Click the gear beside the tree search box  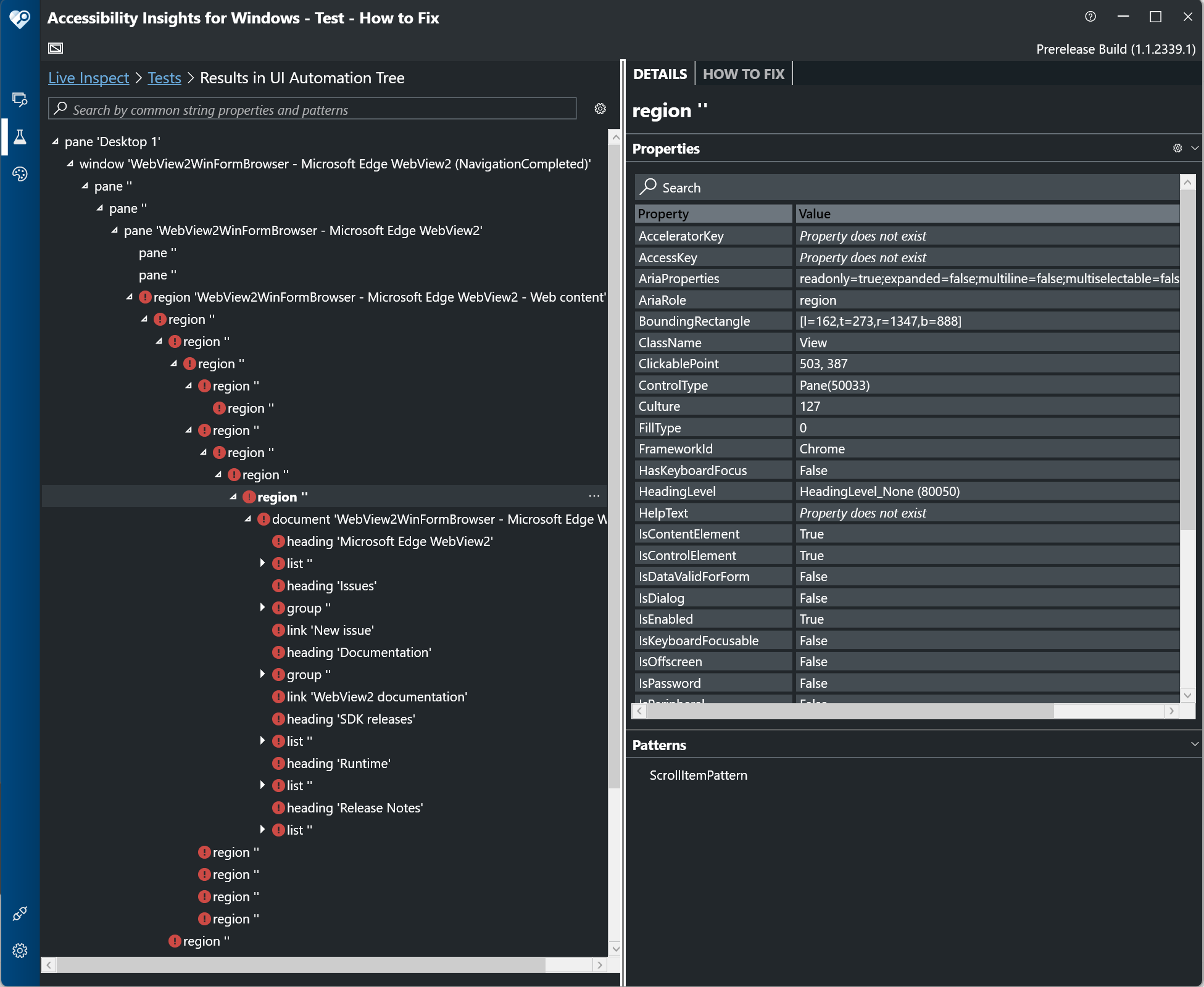point(600,109)
